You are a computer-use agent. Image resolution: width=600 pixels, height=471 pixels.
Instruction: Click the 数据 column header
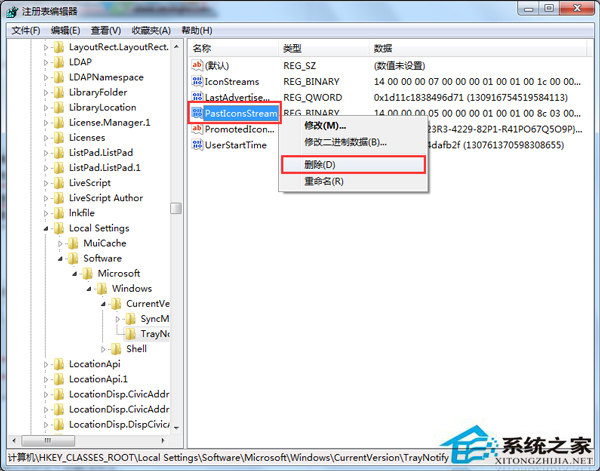tap(478, 48)
